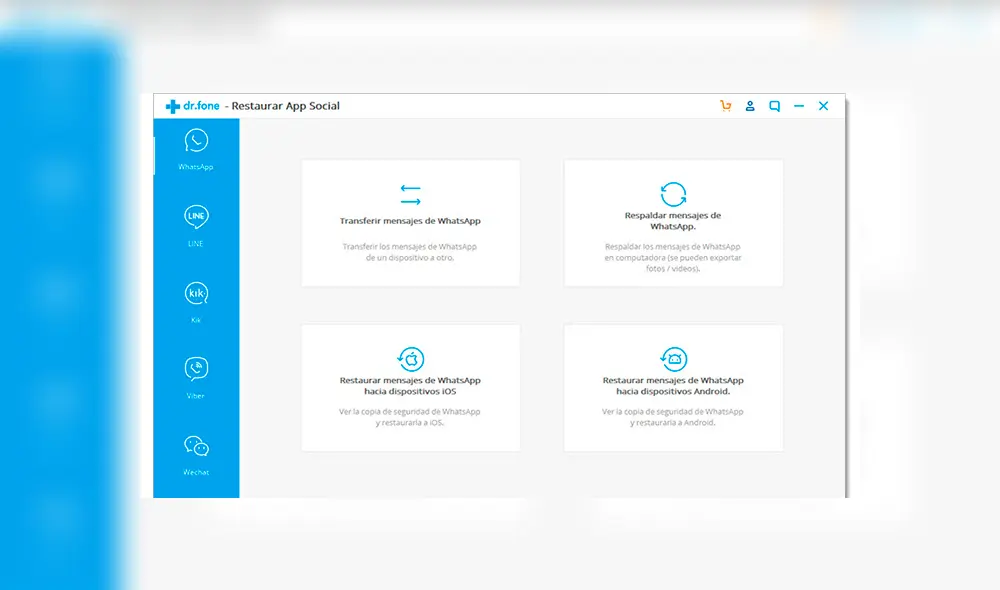Close the dr.fone window

[824, 106]
